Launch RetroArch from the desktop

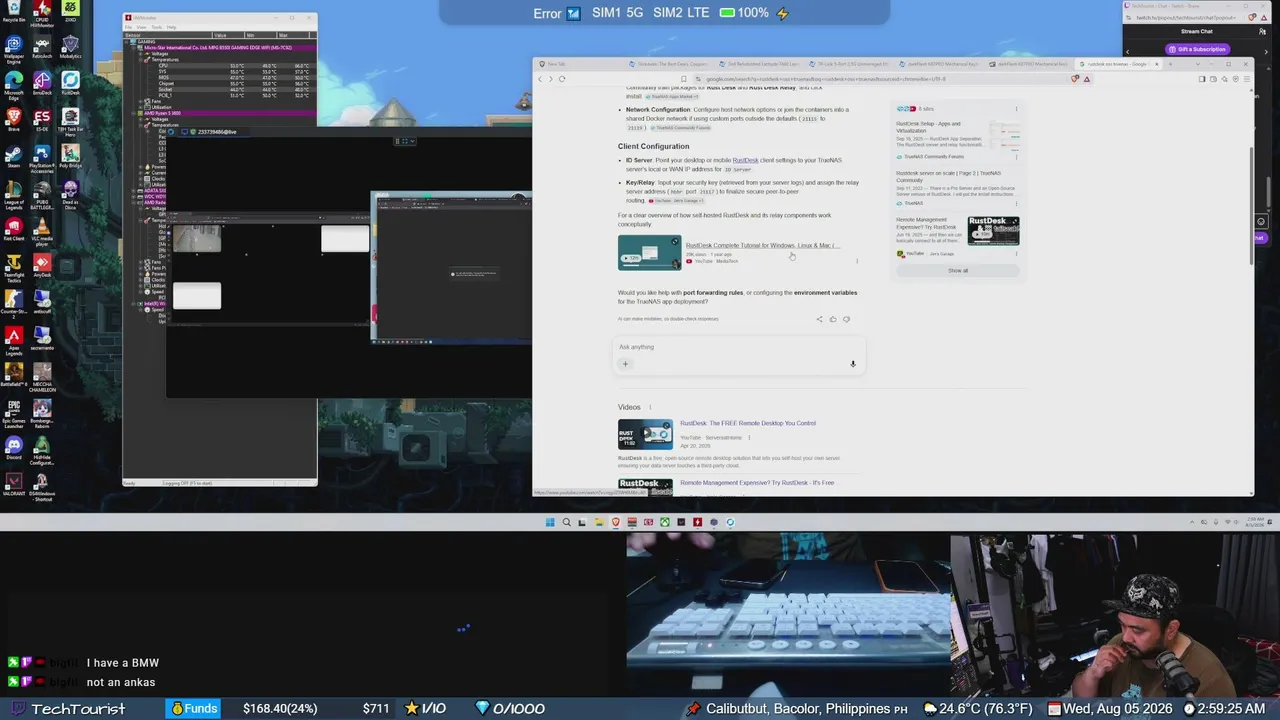click(42, 47)
